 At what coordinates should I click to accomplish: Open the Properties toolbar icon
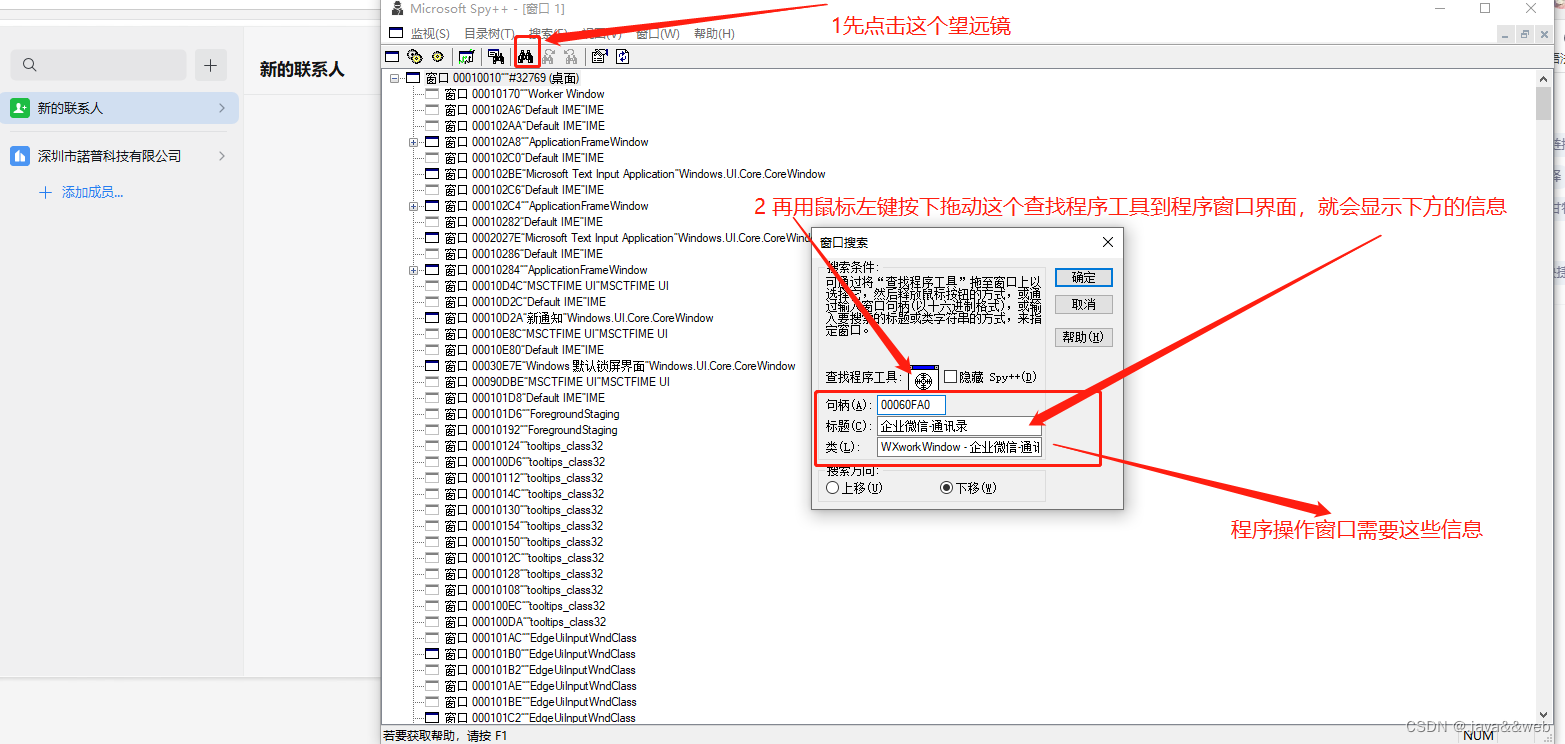click(600, 56)
